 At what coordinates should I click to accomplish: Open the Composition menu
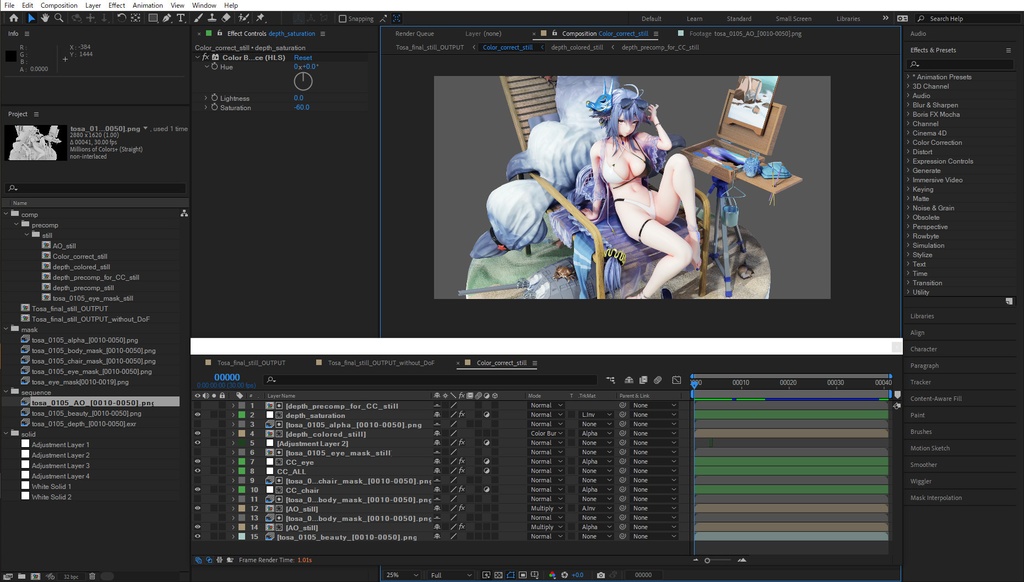[x=59, y=5]
